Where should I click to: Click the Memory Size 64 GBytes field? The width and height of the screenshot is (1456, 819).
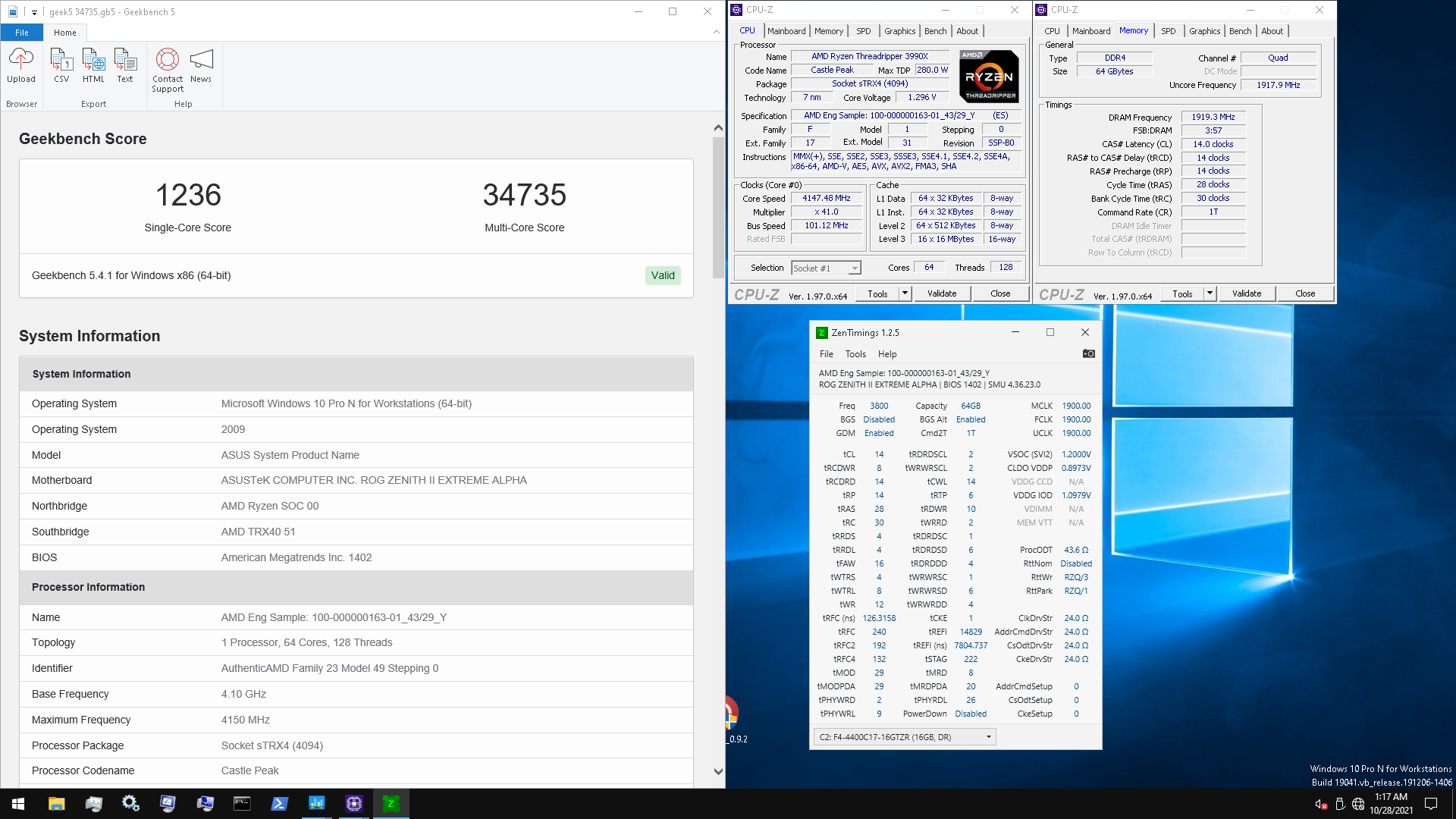tap(1114, 71)
